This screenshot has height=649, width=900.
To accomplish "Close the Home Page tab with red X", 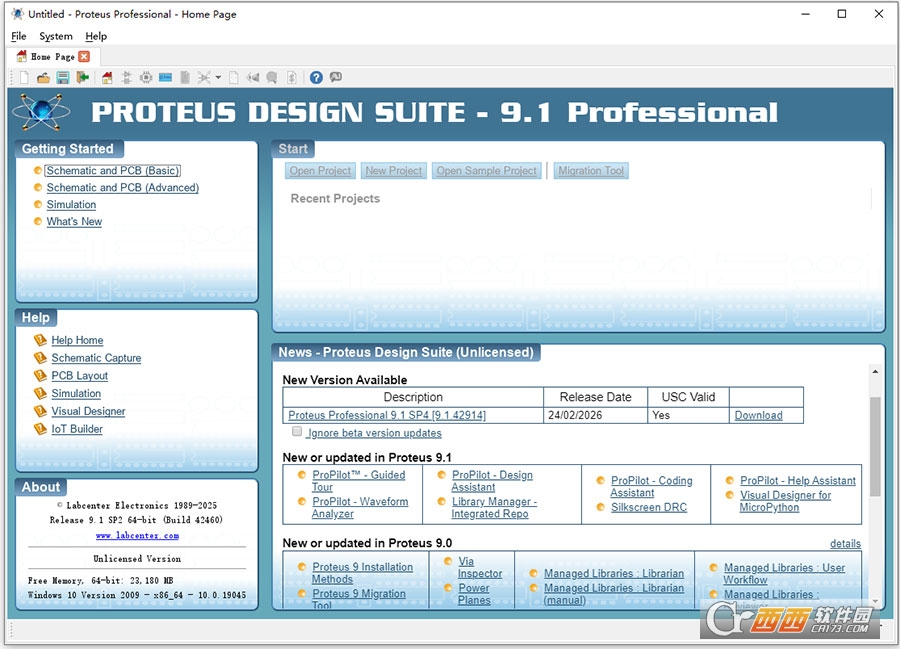I will coord(84,56).
